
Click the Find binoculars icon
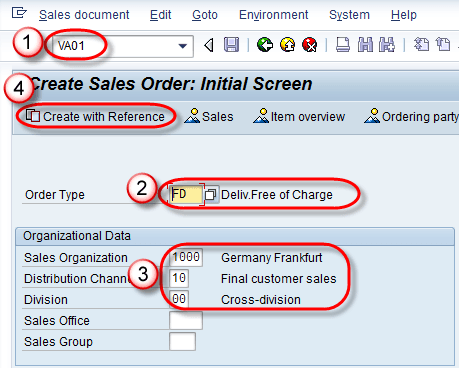tap(365, 45)
